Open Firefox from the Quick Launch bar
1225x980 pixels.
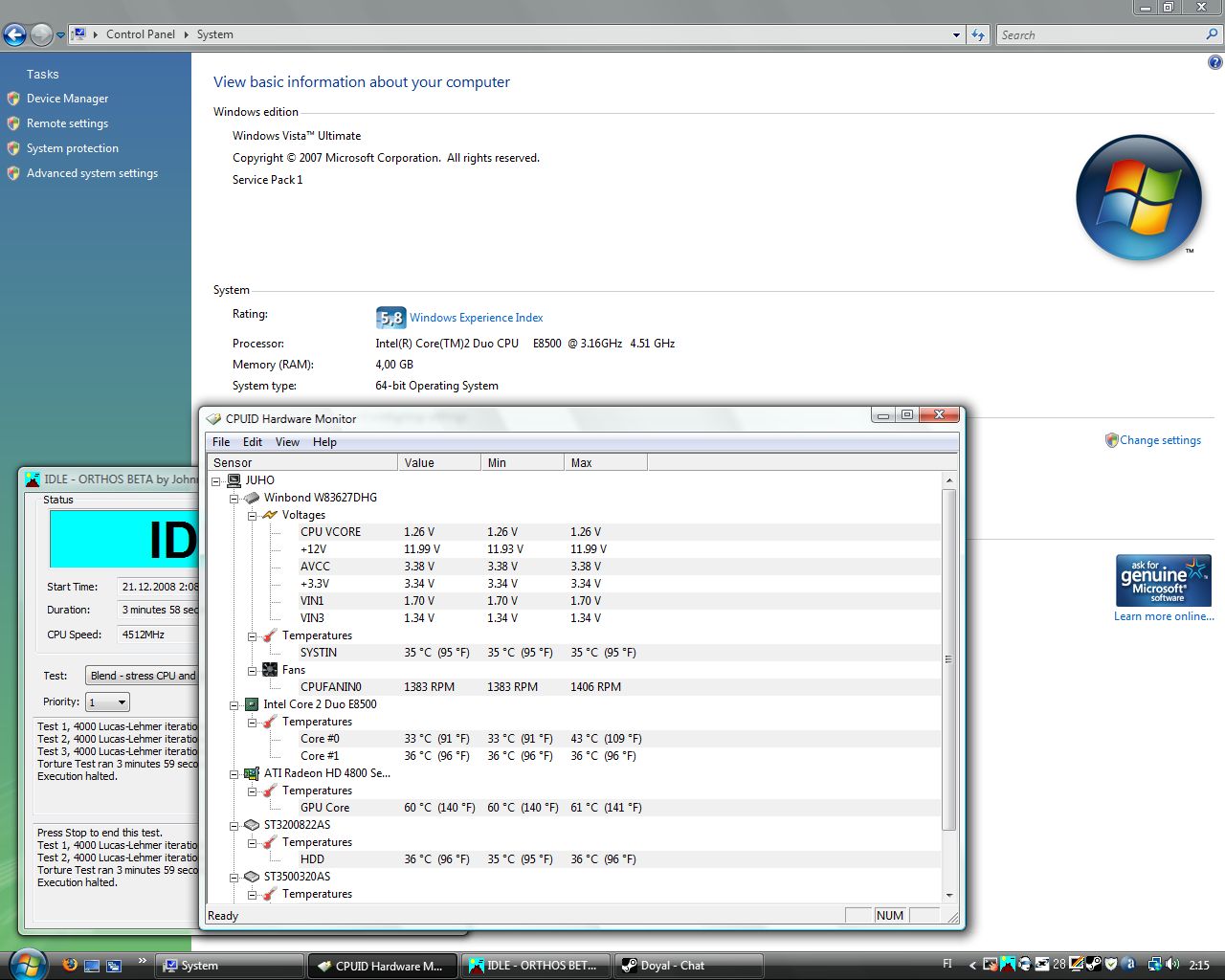pyautogui.click(x=70, y=965)
